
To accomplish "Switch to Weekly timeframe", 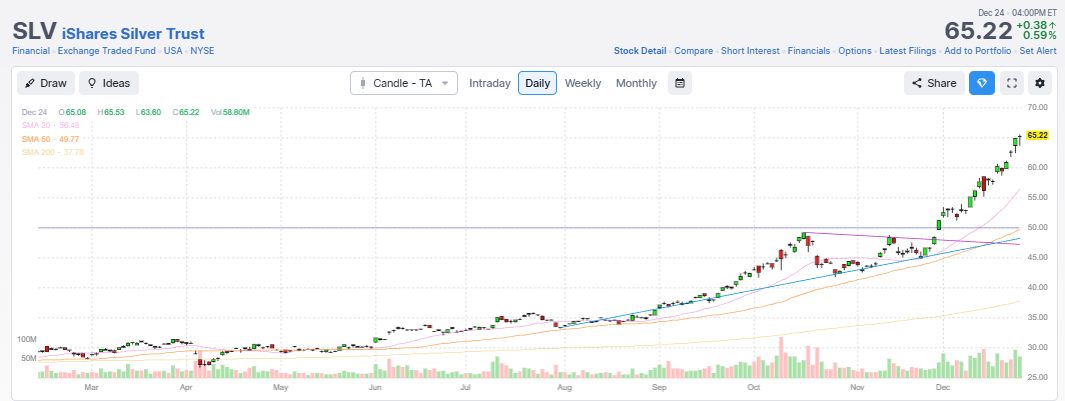I will click(x=583, y=83).
